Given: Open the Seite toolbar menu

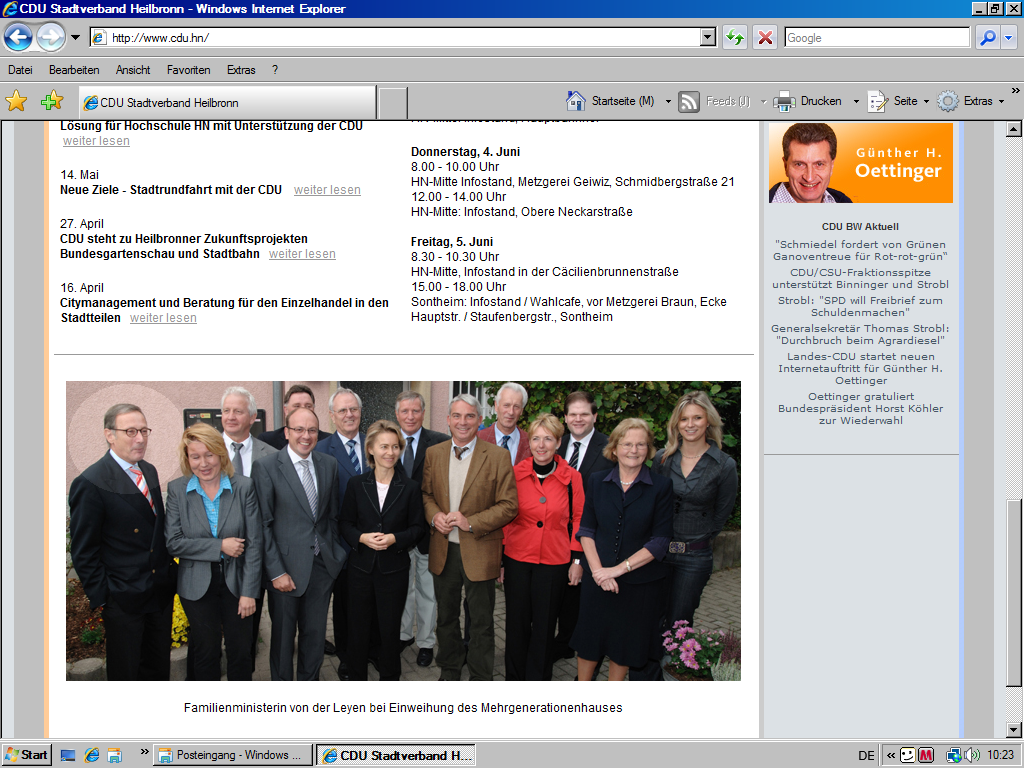Looking at the screenshot, I should coord(898,101).
